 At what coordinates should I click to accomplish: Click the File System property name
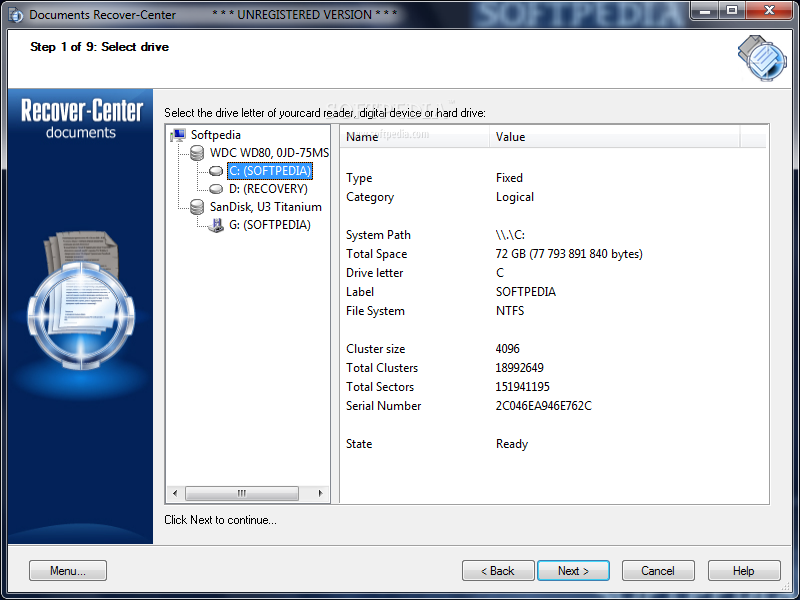click(x=375, y=311)
